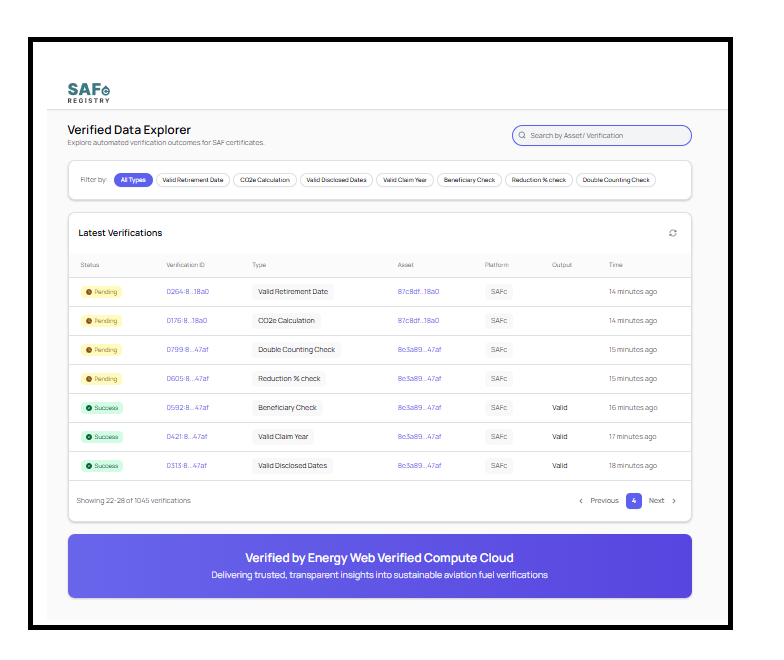Screen dimensions: 784x660
Task: Click the Reduction % check type tag in table
Action: click(x=289, y=379)
